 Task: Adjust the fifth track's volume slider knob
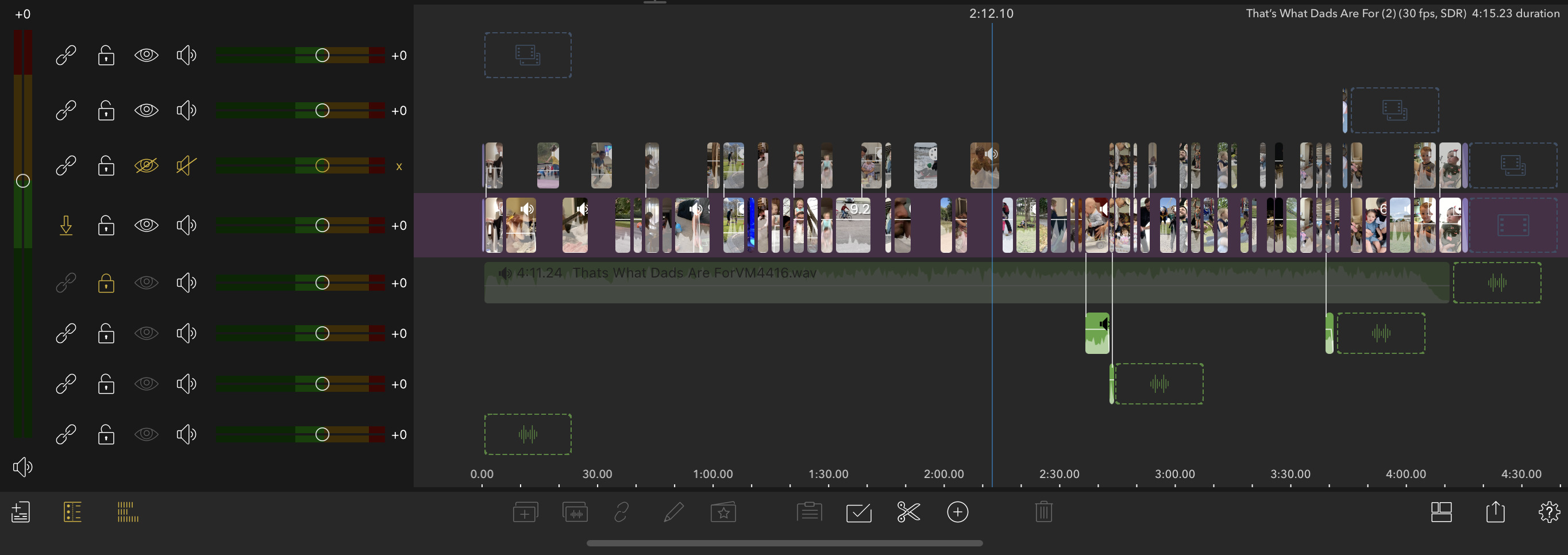(322, 283)
